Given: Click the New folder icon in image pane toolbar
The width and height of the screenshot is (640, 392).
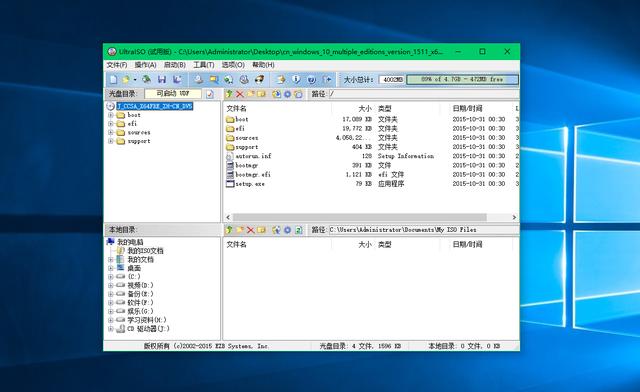Looking at the screenshot, I should (x=250, y=94).
